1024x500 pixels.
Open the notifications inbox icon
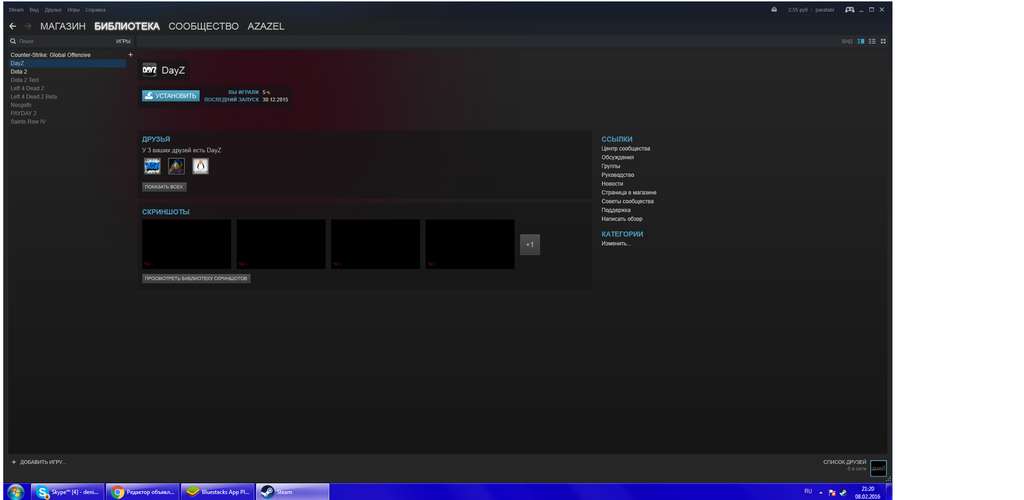coord(774,10)
